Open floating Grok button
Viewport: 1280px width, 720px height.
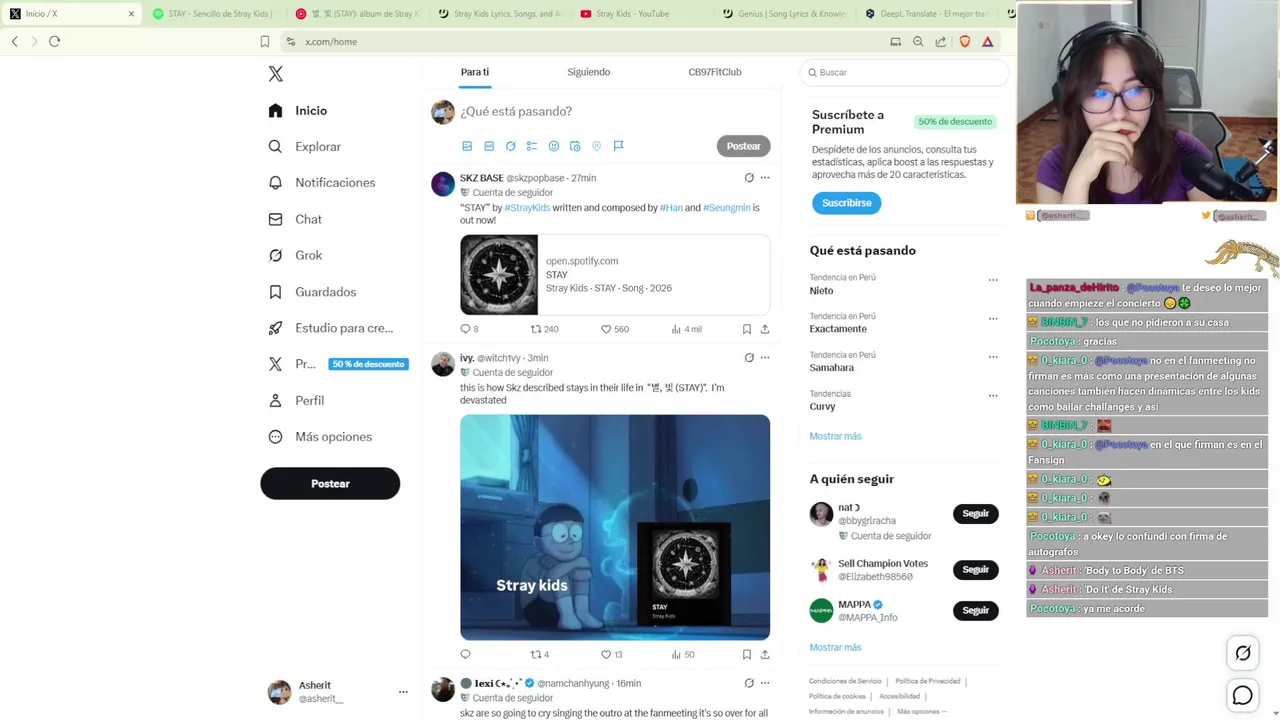click(1242, 653)
